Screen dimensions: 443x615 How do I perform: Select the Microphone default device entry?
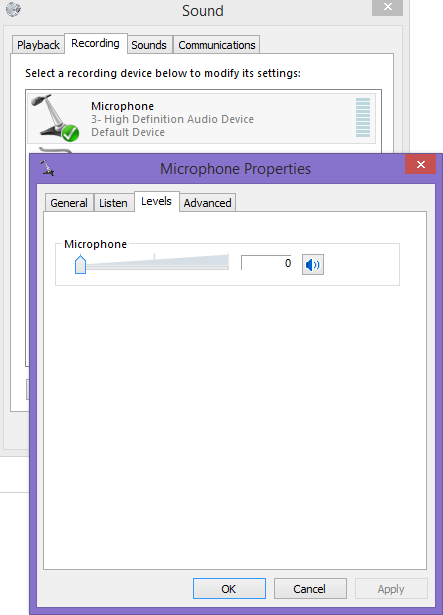pos(201,118)
